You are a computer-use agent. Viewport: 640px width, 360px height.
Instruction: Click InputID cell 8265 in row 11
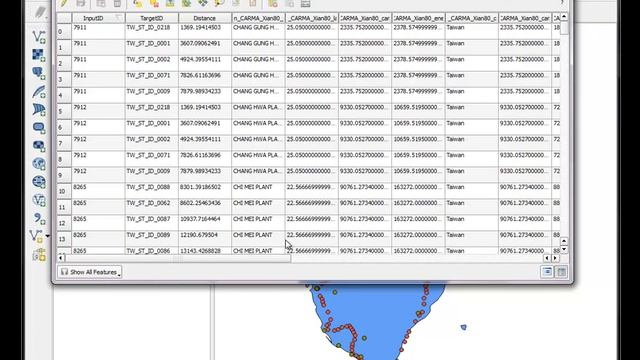pos(98,207)
